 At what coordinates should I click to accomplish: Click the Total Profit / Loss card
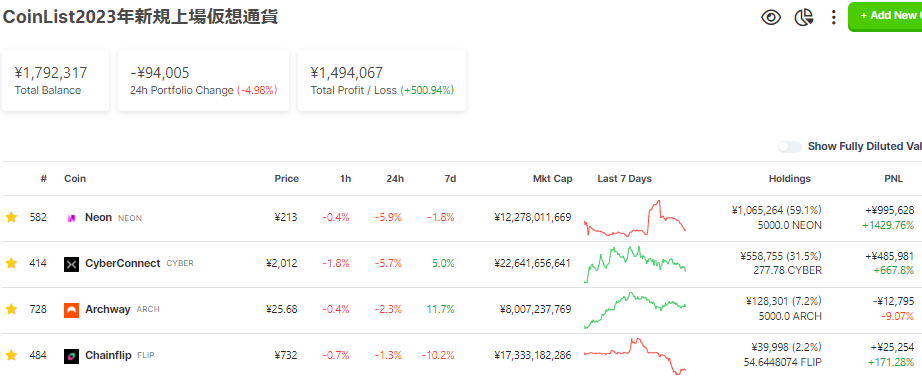pyautogui.click(x=382, y=81)
